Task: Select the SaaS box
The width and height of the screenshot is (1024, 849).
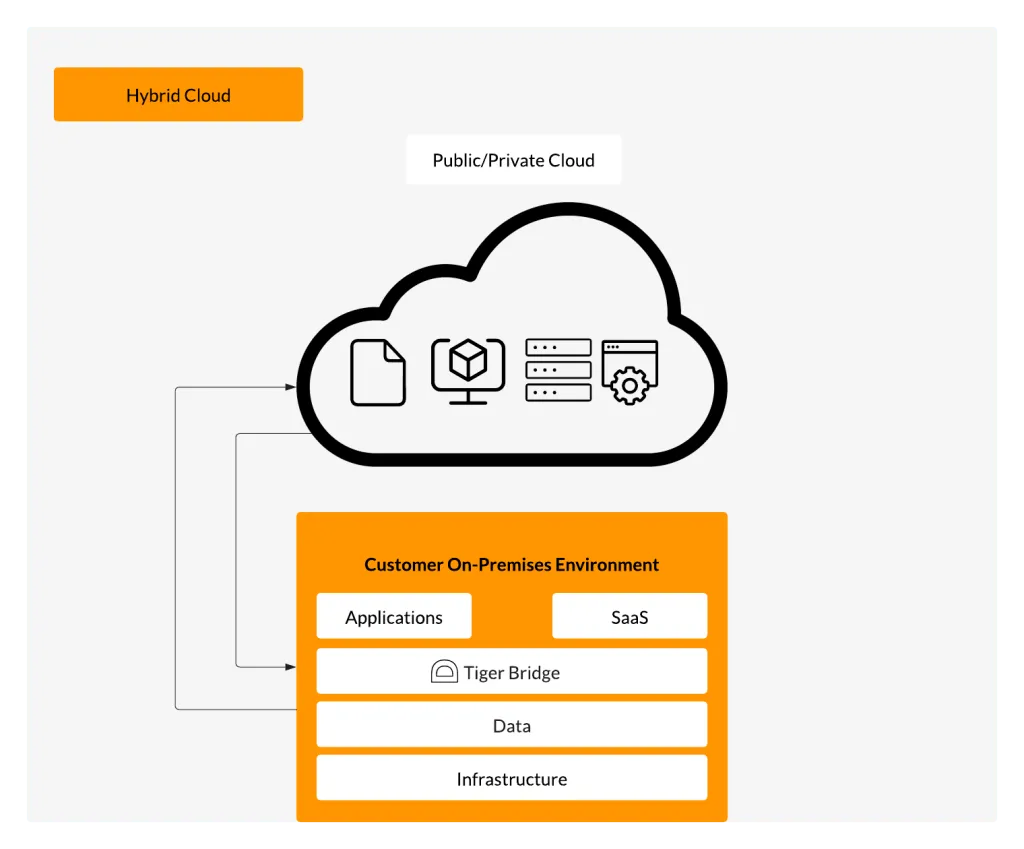Action: [630, 617]
